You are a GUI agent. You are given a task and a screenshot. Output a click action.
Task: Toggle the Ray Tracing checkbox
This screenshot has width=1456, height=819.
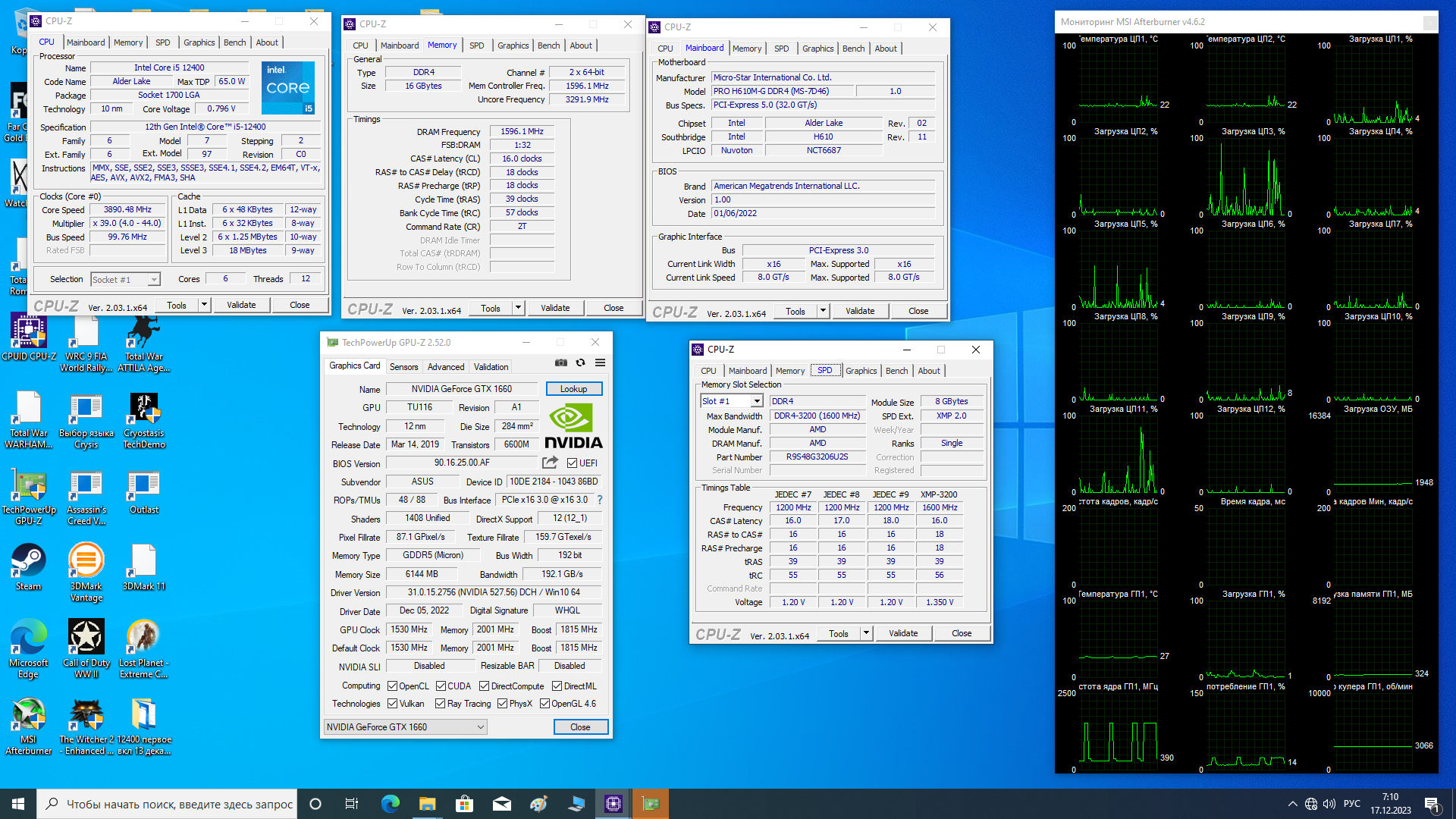[x=441, y=704]
